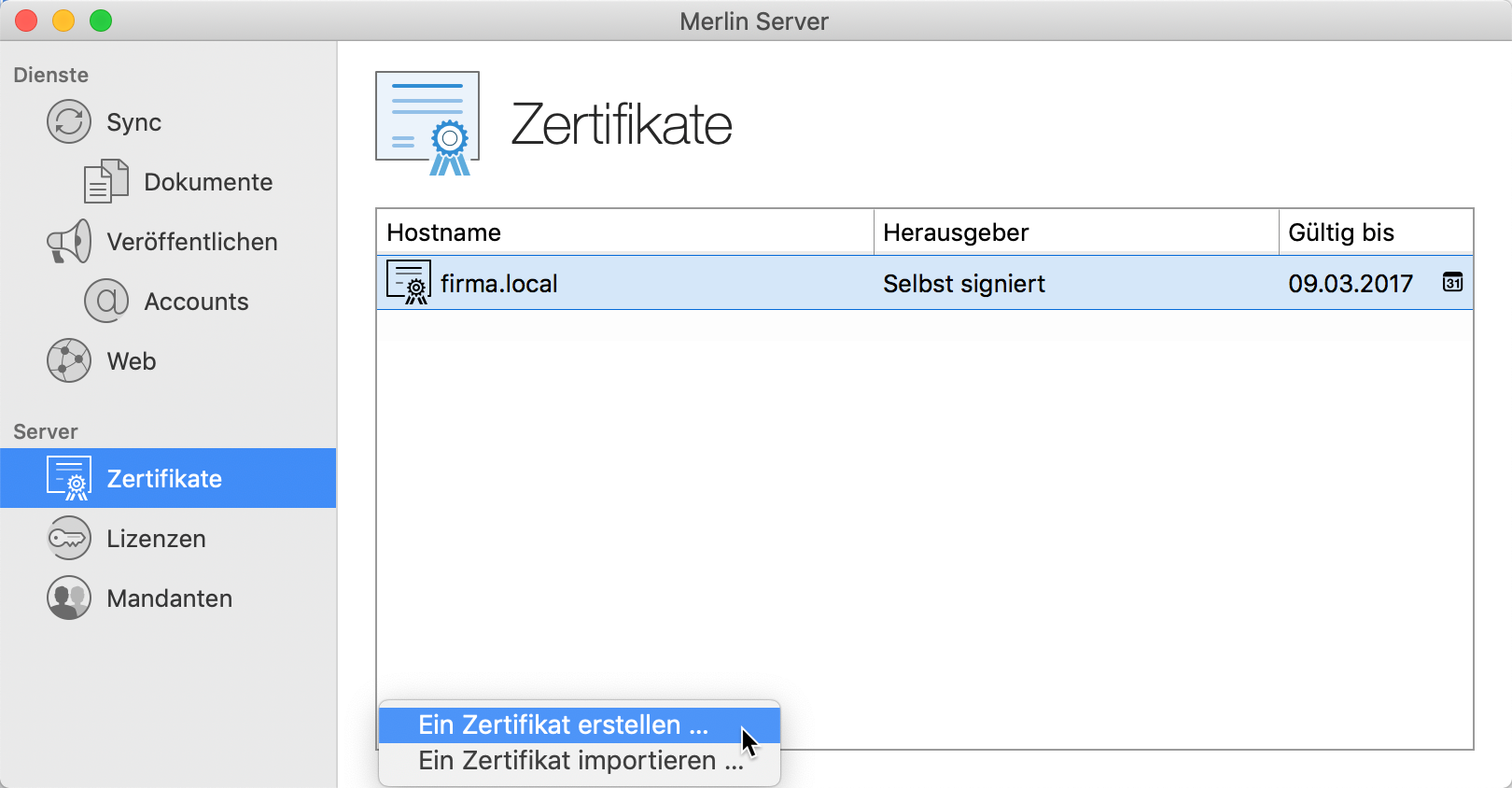
Task: Choose 'Ein Zertifikat importieren ...' menu entry
Action: (579, 761)
